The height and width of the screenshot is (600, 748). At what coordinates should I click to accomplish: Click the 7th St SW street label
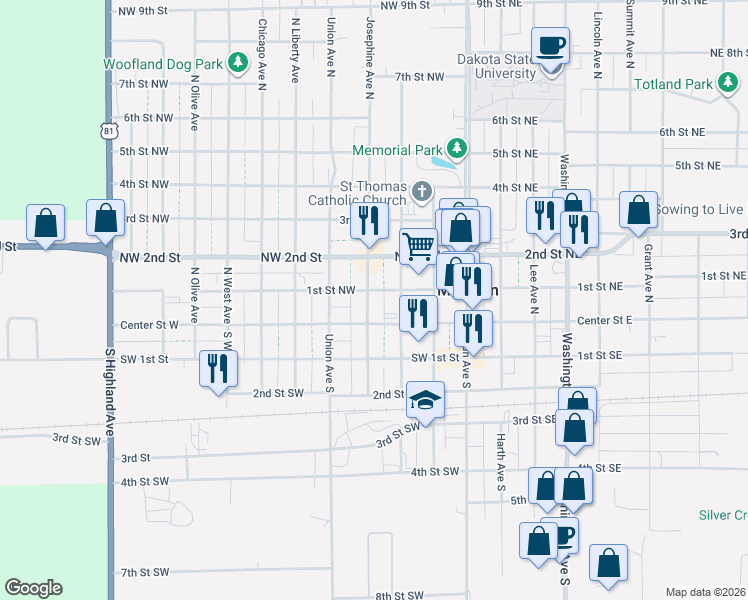[145, 572]
